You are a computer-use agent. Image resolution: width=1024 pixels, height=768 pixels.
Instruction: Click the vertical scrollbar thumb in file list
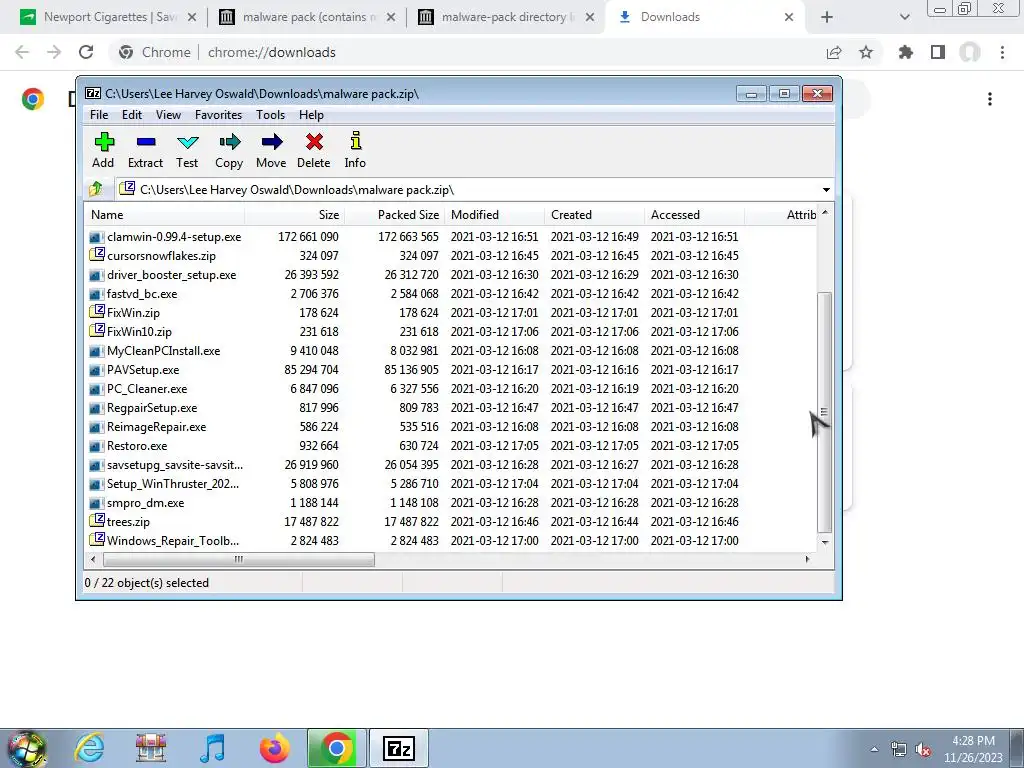point(824,411)
